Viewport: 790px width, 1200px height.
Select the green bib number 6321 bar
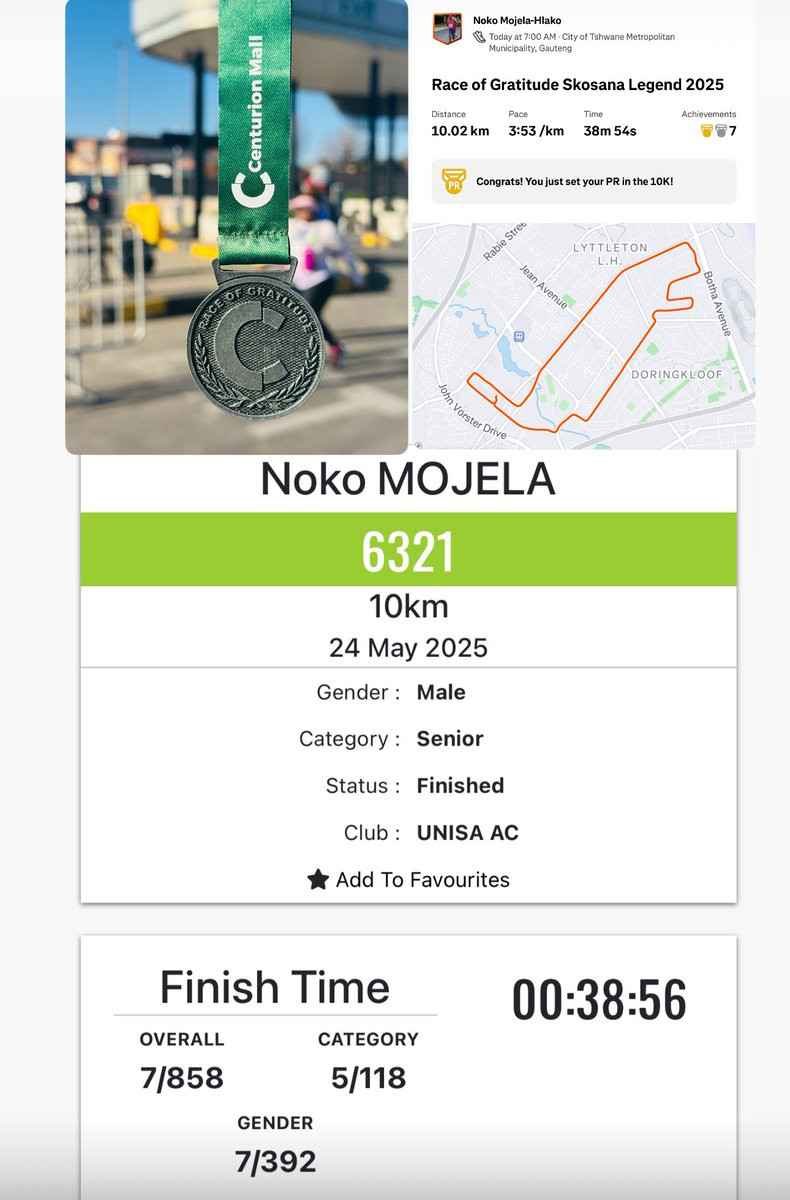click(x=408, y=550)
